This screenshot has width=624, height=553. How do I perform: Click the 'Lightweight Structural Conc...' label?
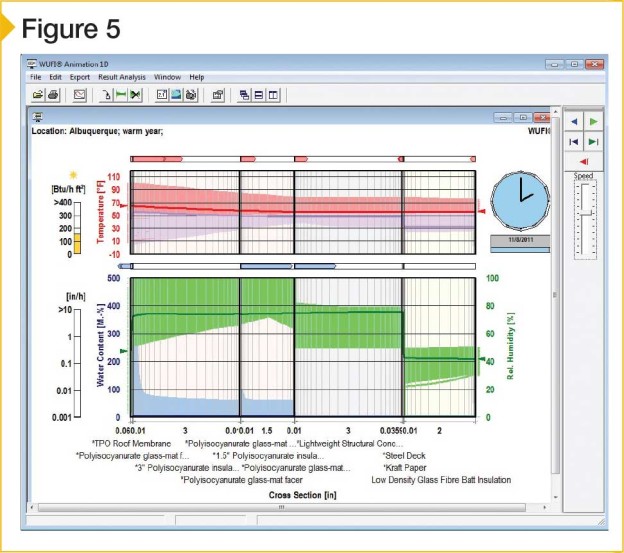coord(351,444)
